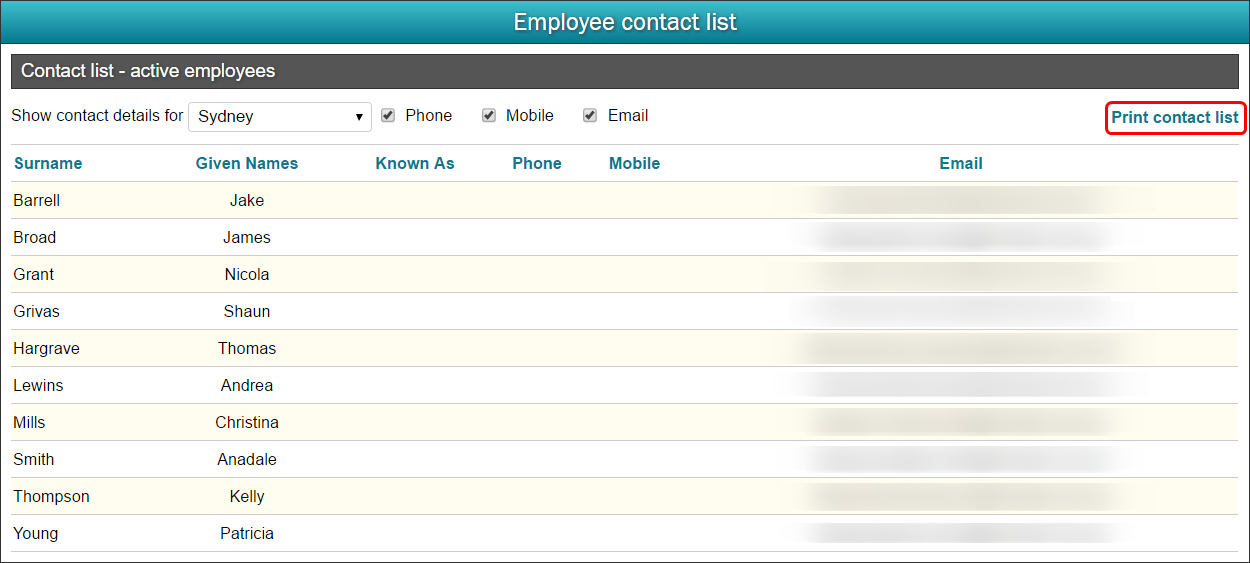Click the Email column header

pos(961,164)
